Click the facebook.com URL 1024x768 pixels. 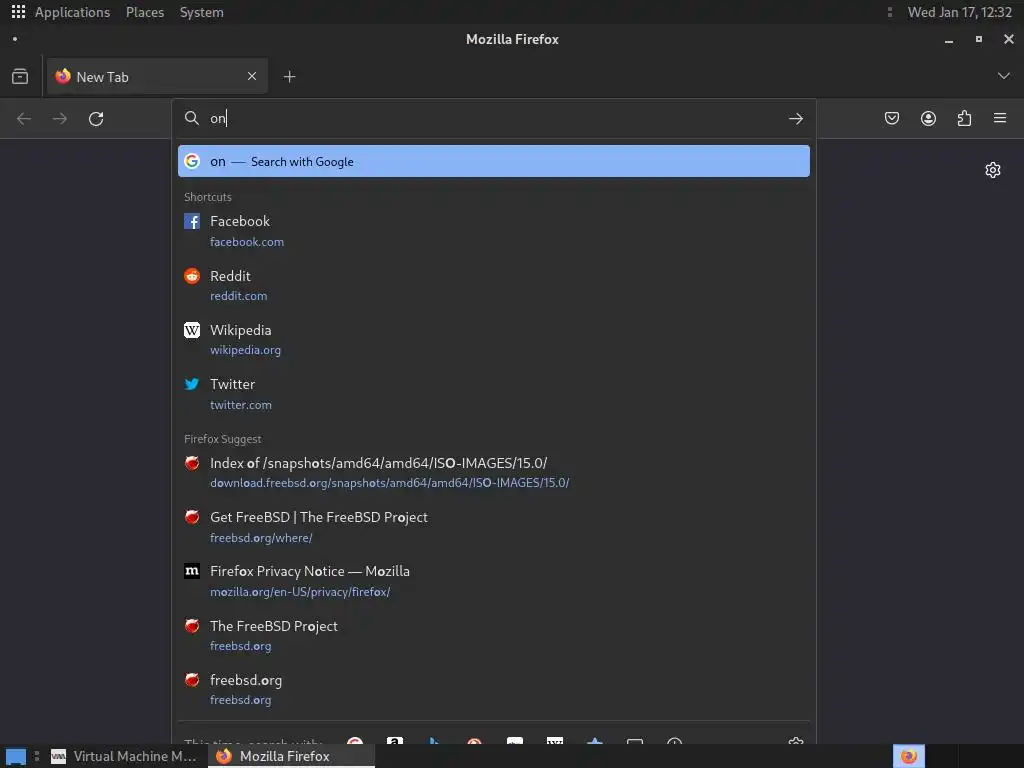tap(247, 242)
